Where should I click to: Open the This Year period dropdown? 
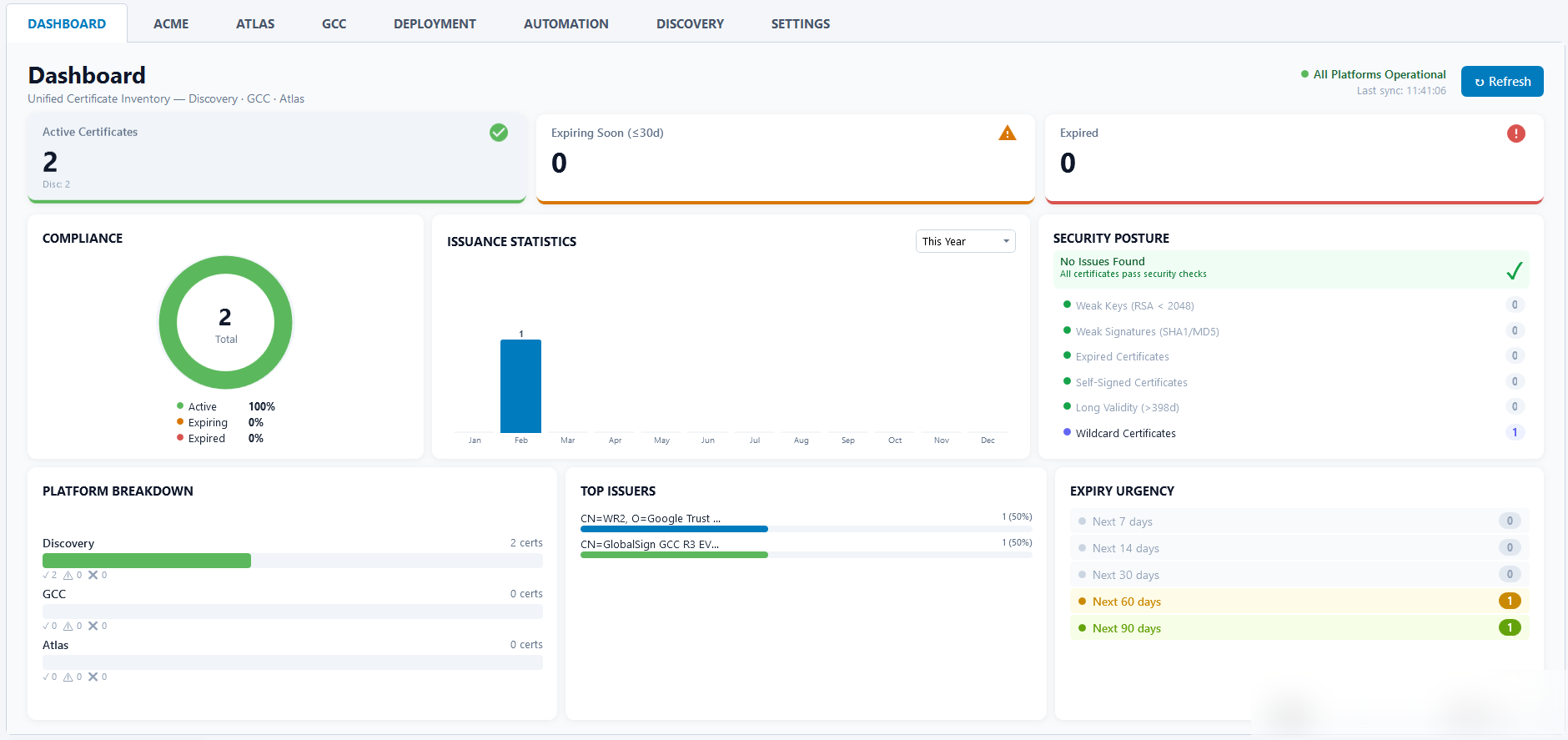tap(965, 241)
